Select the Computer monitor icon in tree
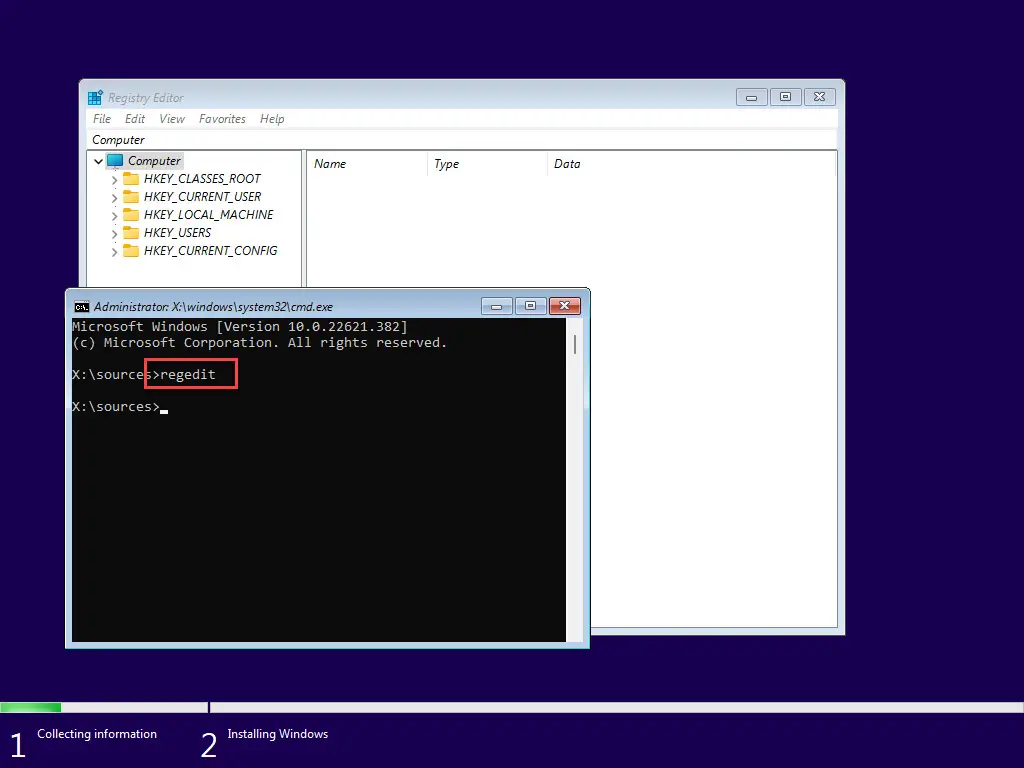 115,161
